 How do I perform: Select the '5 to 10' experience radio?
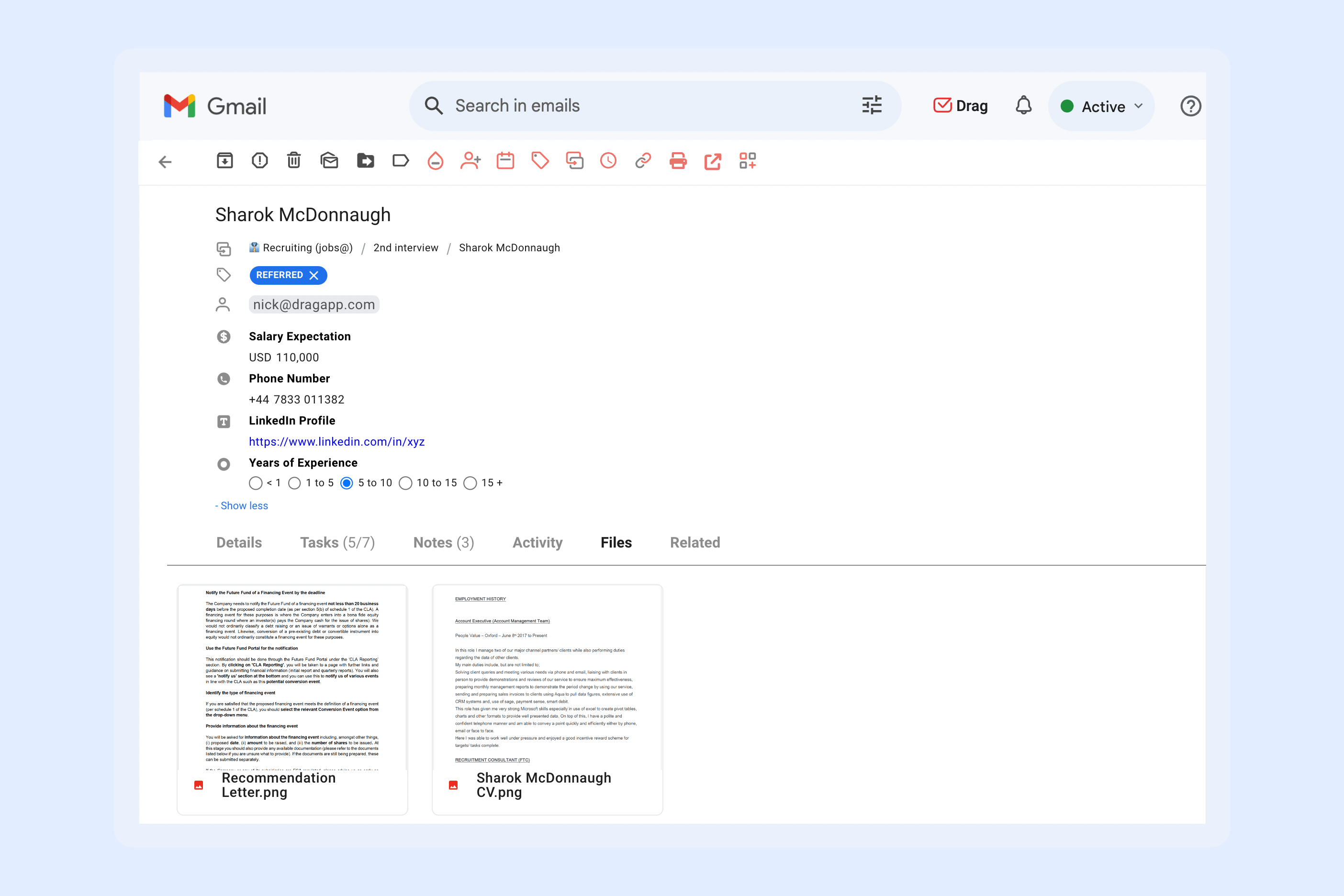pos(346,483)
